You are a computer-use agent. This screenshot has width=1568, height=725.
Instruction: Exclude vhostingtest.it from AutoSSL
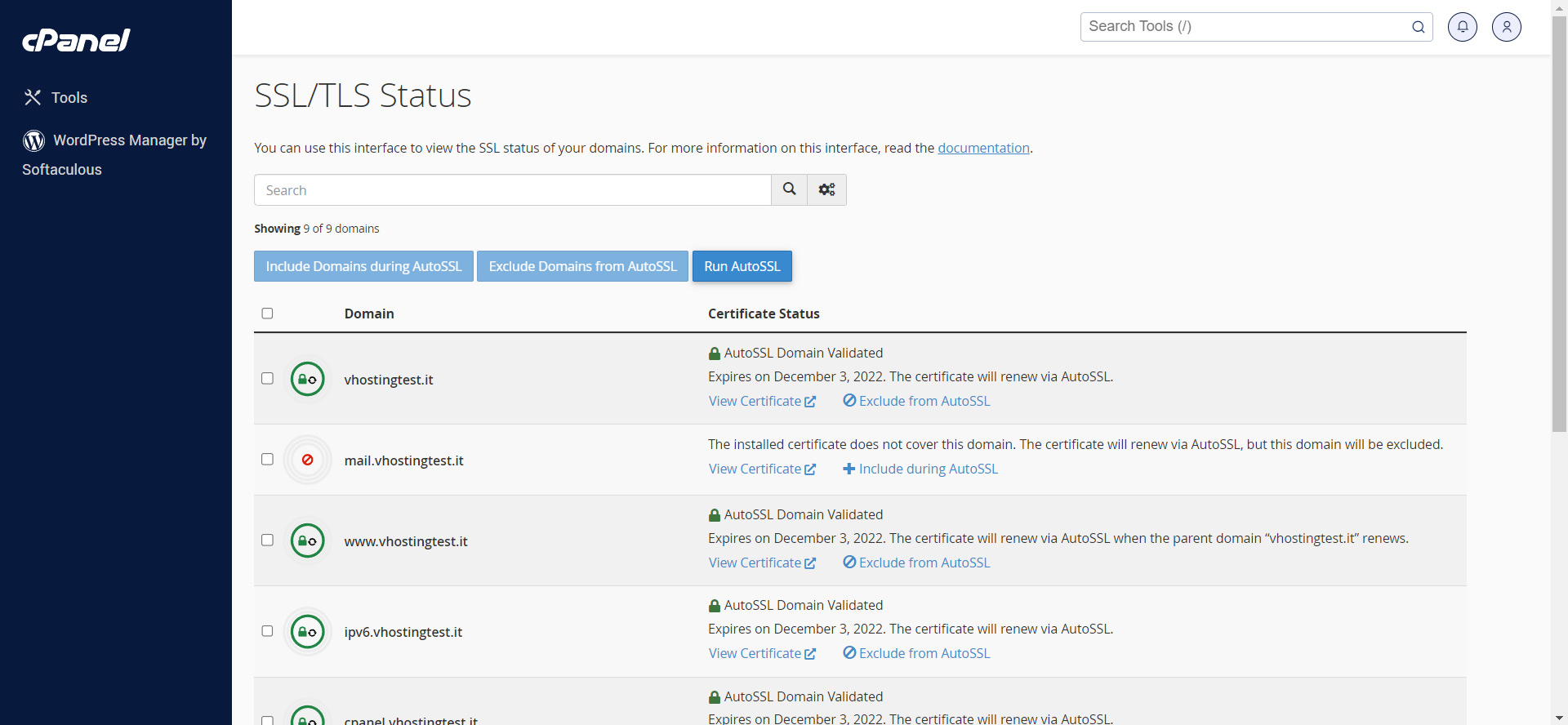coord(916,401)
